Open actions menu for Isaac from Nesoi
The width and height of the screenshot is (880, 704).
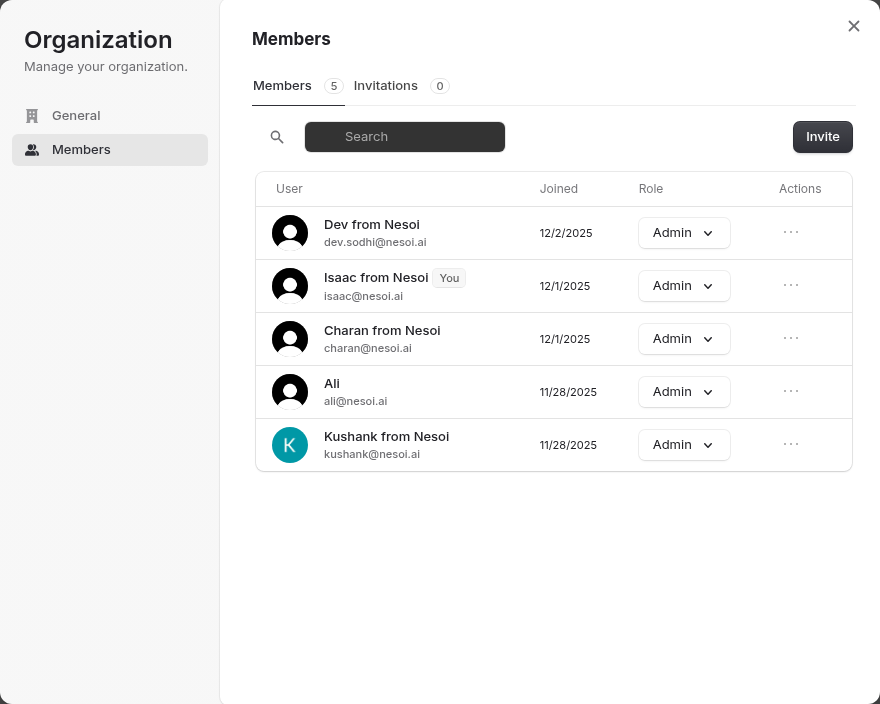pyautogui.click(x=791, y=285)
